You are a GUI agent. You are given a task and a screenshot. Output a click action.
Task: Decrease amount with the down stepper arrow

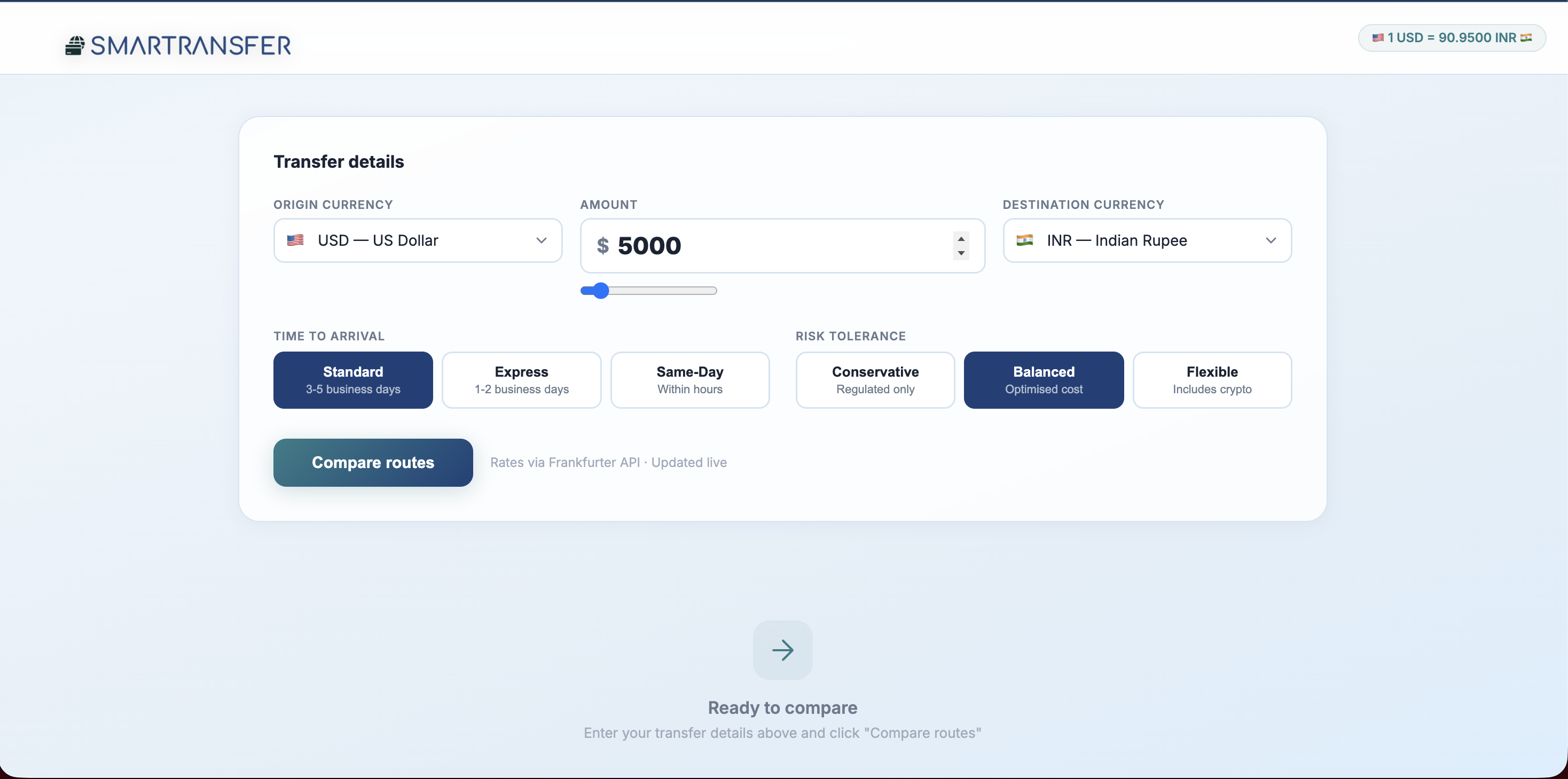961,253
